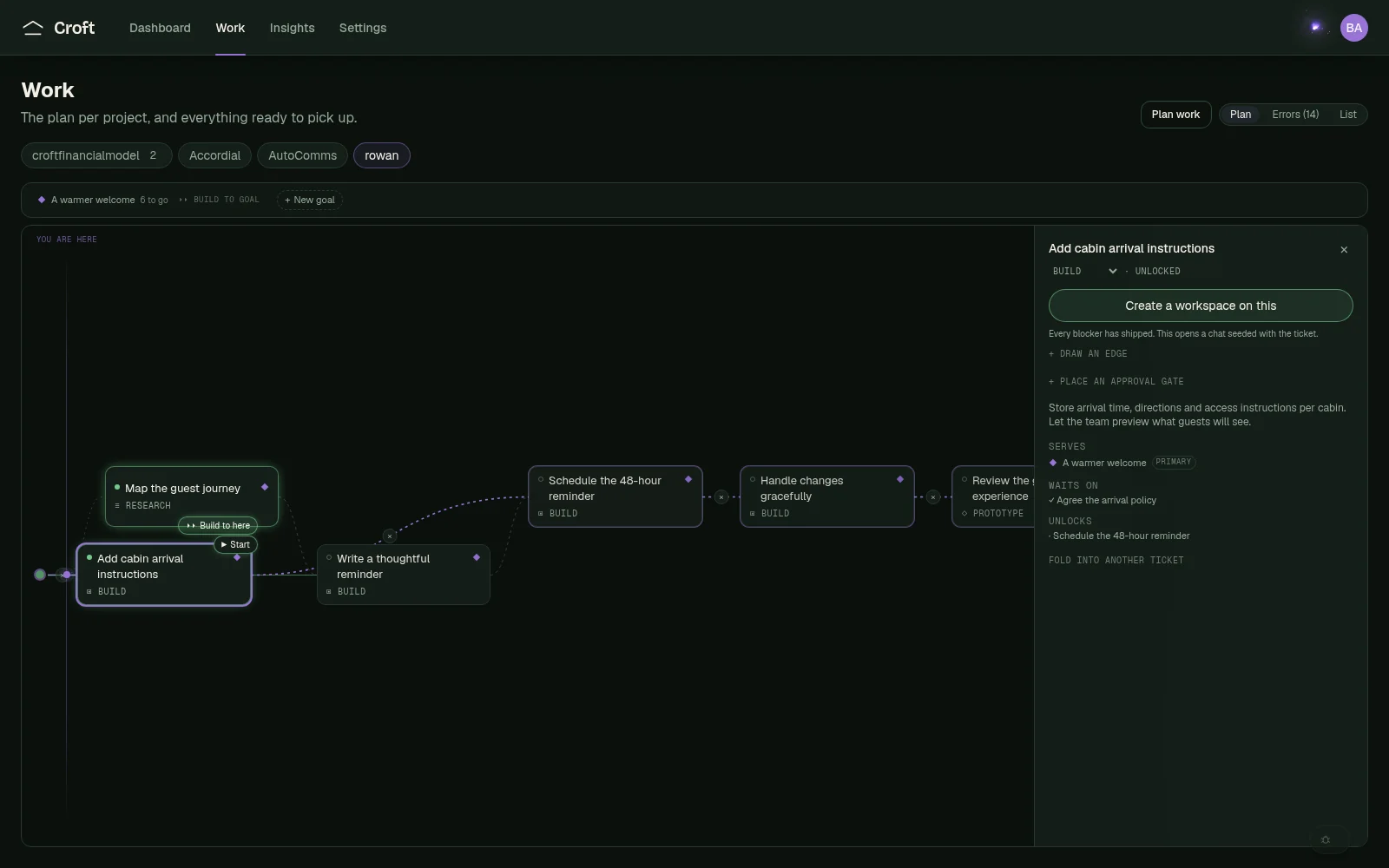The image size is (1389, 868).
Task: Click goal diamond on Schedule the 48-hour reminder card
Action: 688,479
